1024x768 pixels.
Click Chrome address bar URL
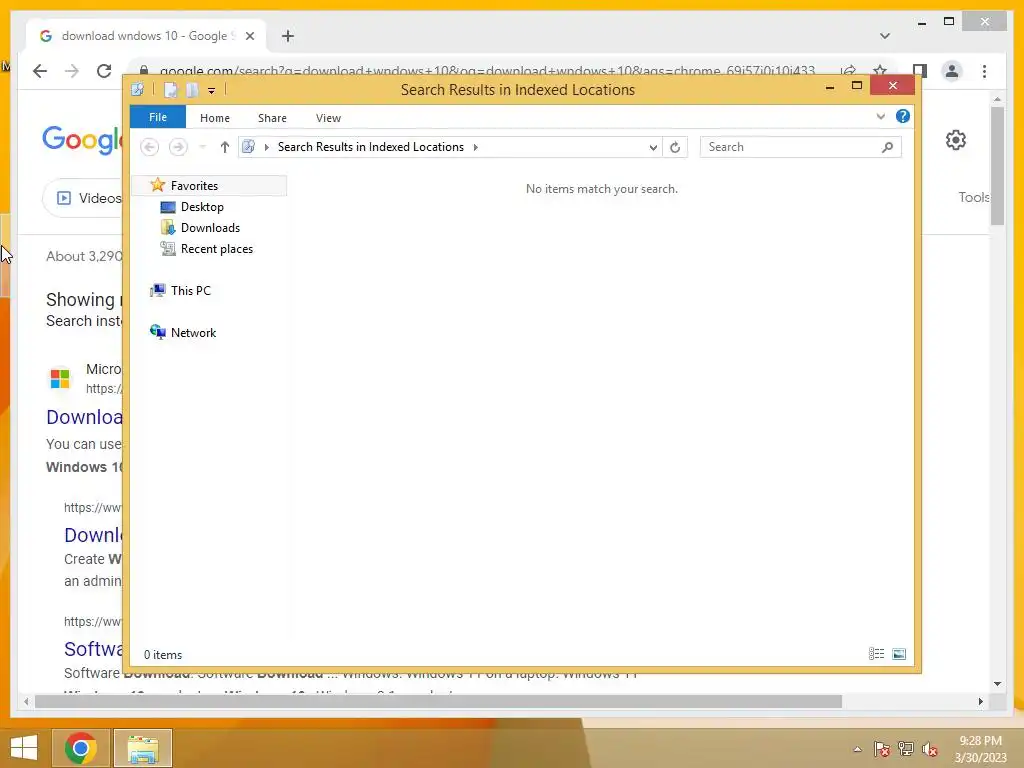487,71
